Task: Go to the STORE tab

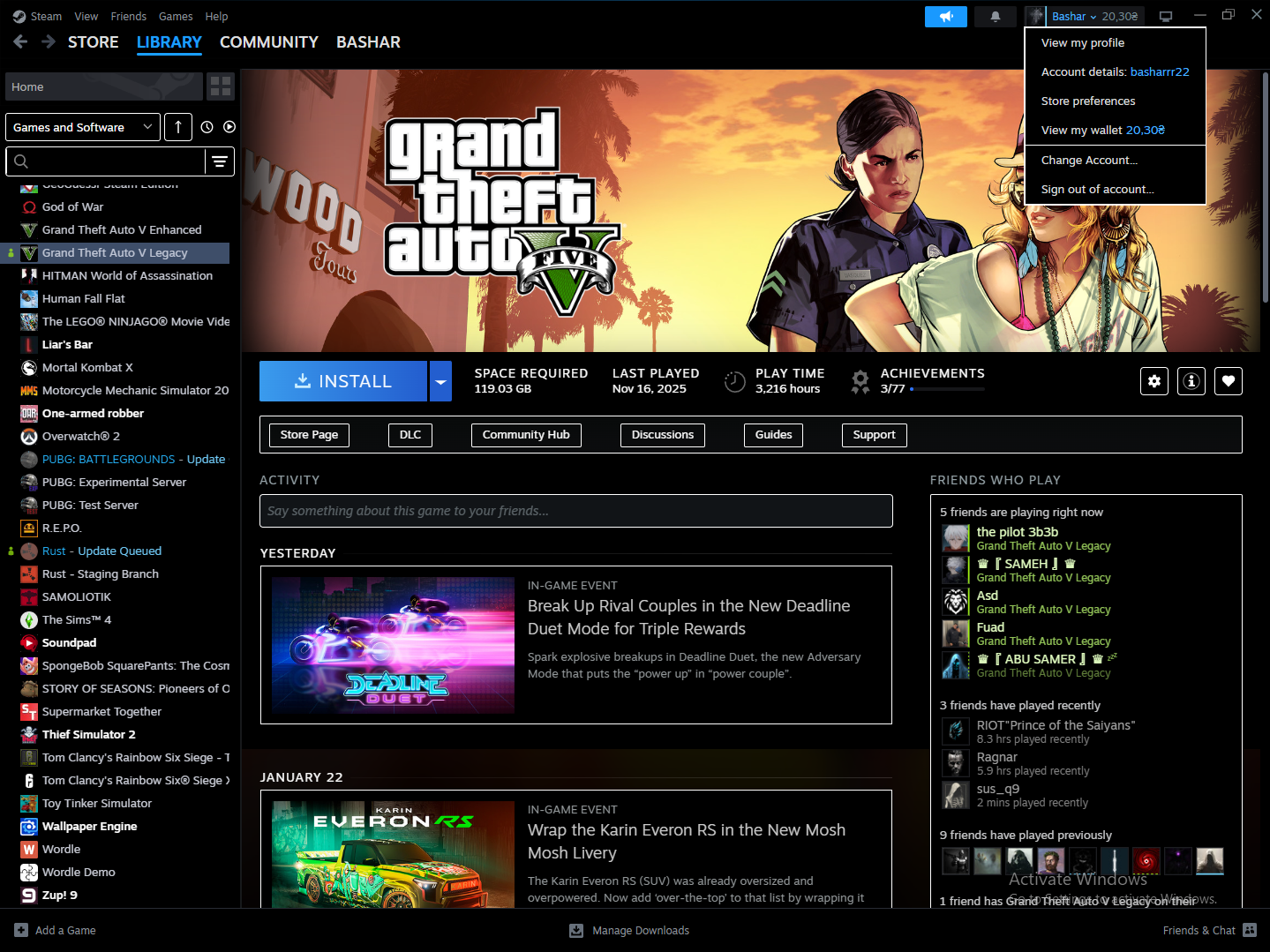Action: [94, 42]
